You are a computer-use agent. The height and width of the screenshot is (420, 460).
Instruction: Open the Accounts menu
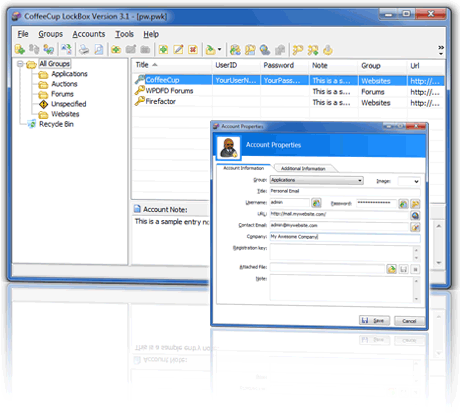pos(89,34)
